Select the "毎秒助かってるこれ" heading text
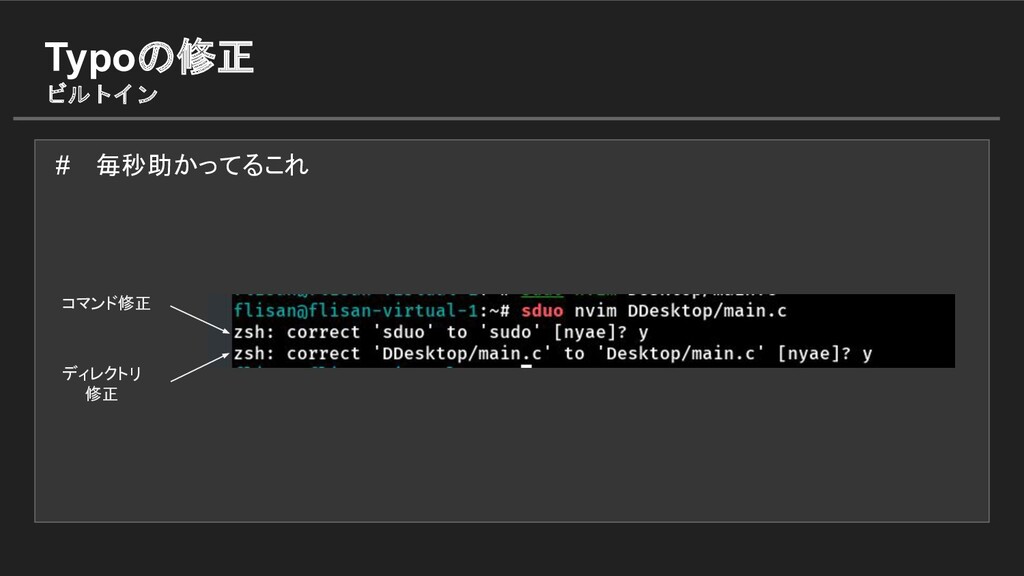 pos(202,166)
